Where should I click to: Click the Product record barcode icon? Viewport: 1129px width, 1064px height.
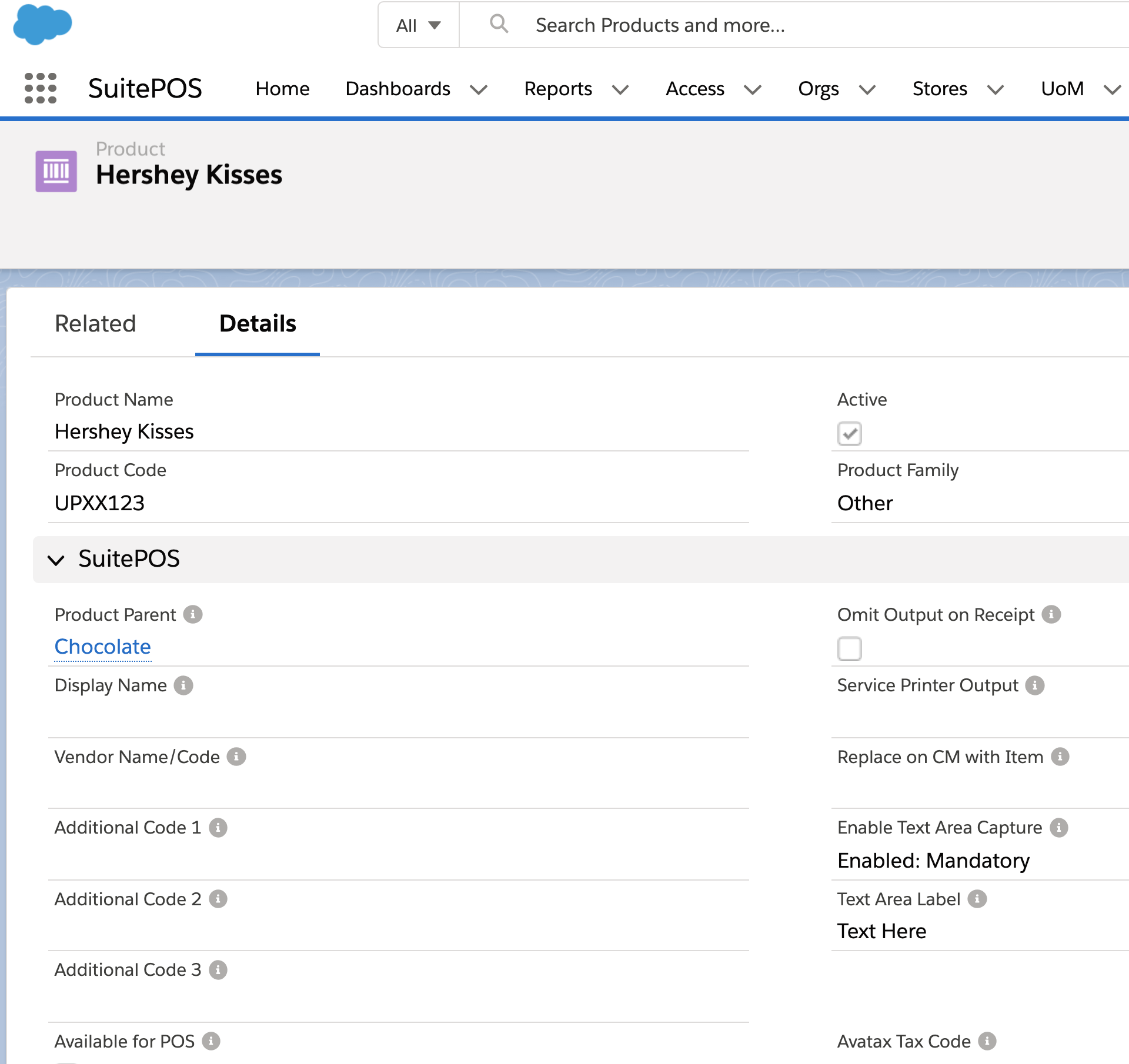56,171
